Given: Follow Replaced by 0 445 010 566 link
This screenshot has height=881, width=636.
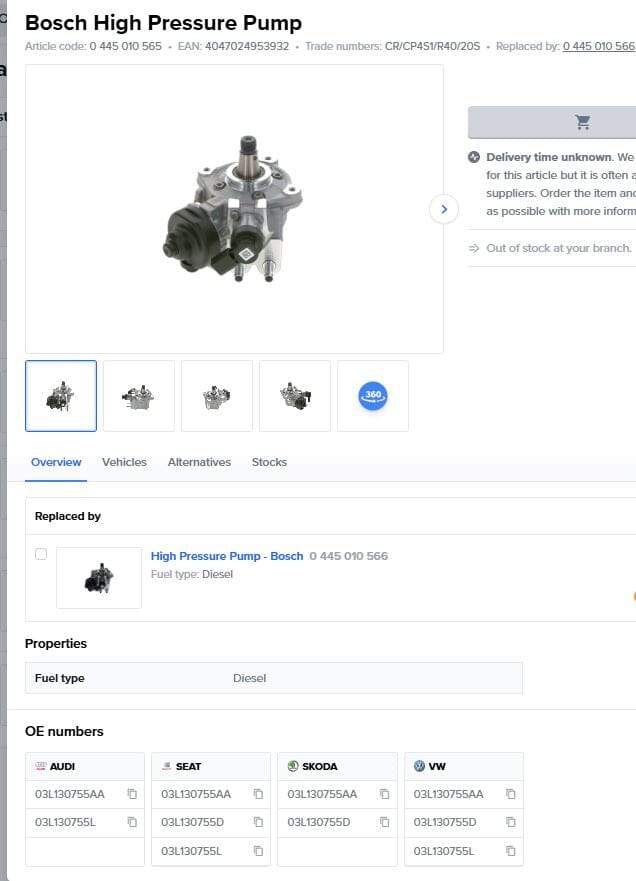Looking at the screenshot, I should click(598, 46).
